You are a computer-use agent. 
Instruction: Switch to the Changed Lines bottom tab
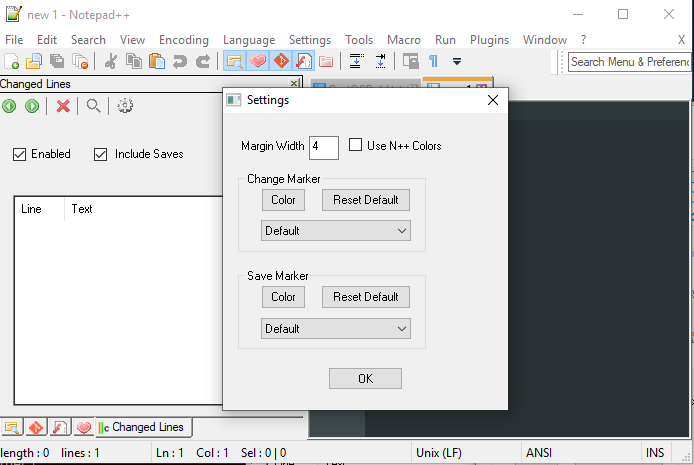[x=143, y=427]
